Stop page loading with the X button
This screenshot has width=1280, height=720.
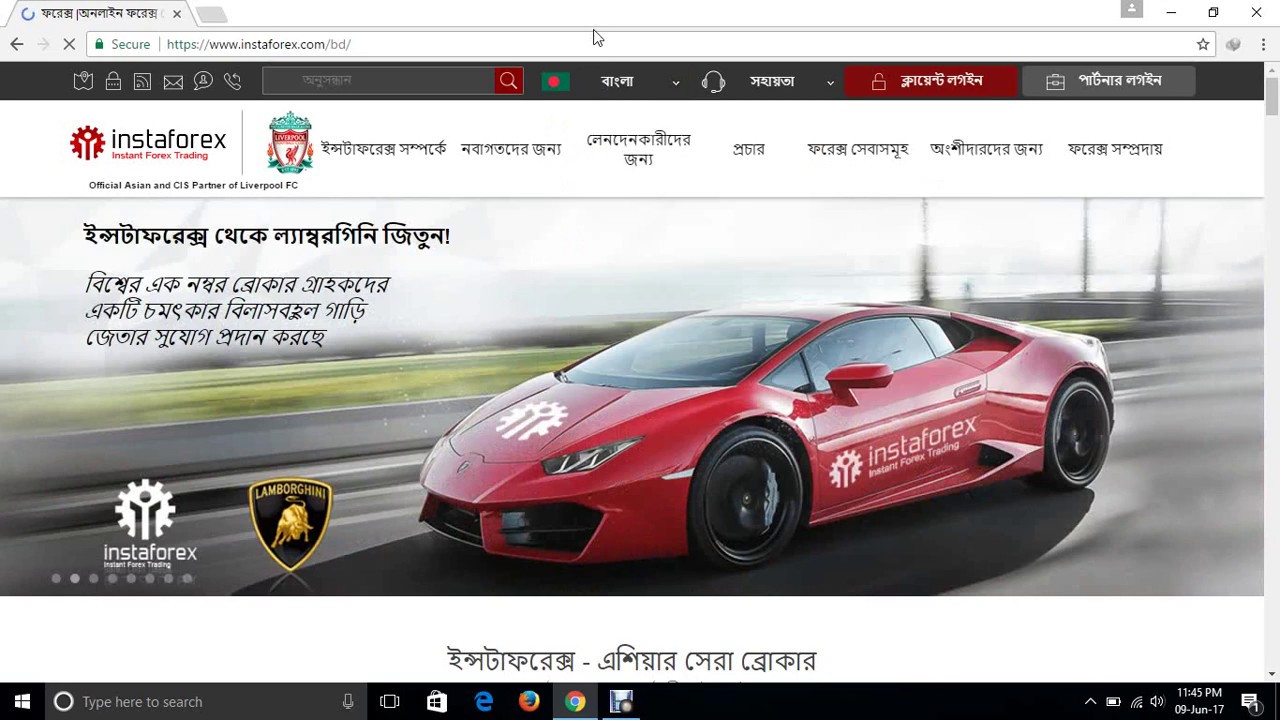pos(69,44)
